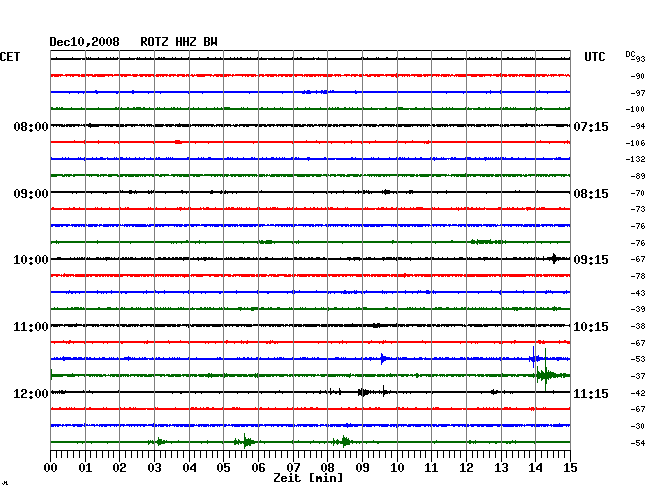Click the 11:15 UTC time label
650x494 pixels.
[591, 393]
